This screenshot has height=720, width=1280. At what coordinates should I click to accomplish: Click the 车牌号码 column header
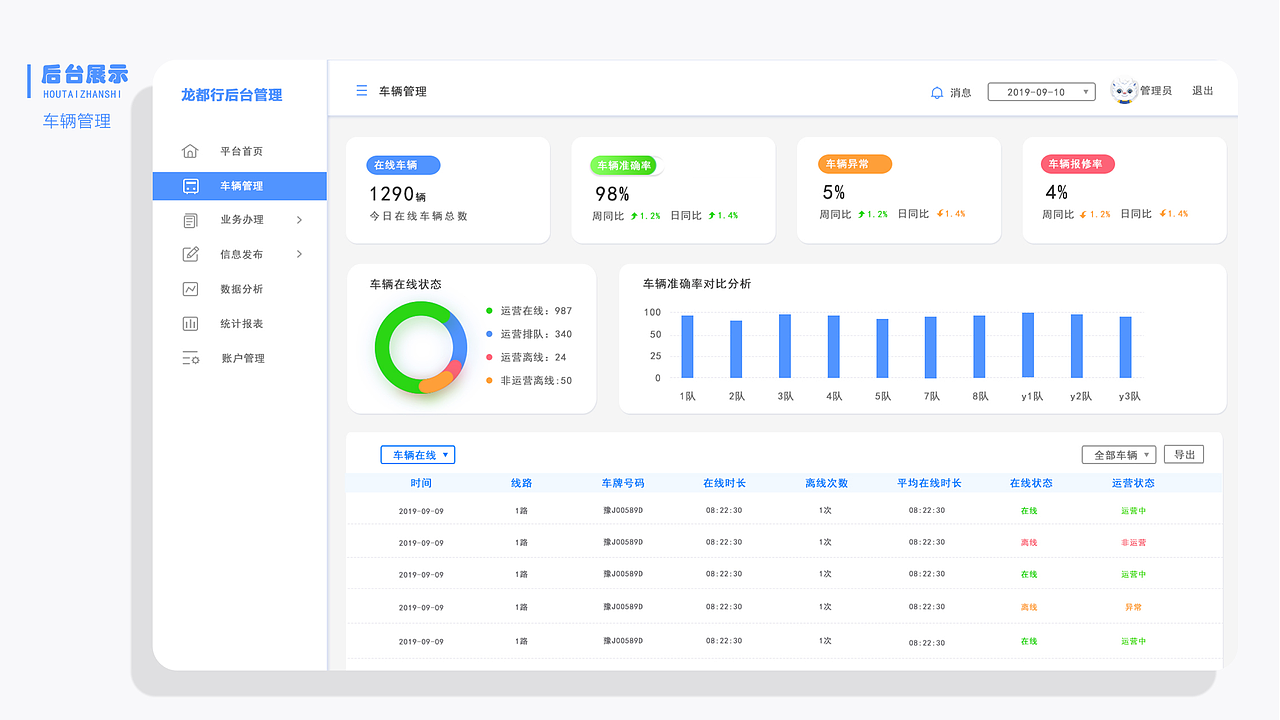tap(623, 483)
